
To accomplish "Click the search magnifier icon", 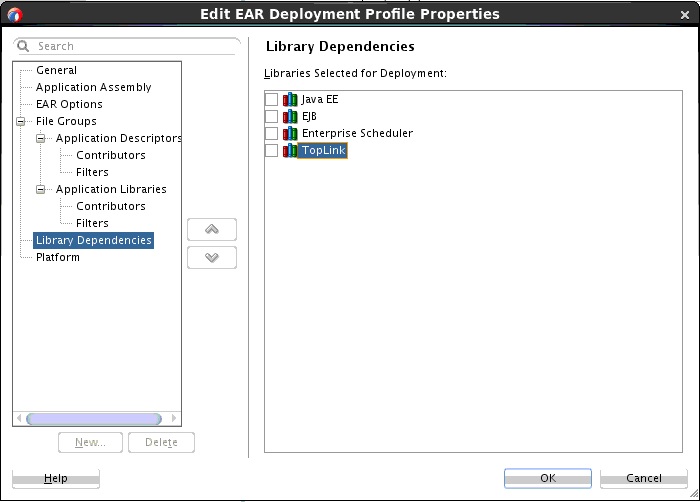I will click(x=23, y=46).
